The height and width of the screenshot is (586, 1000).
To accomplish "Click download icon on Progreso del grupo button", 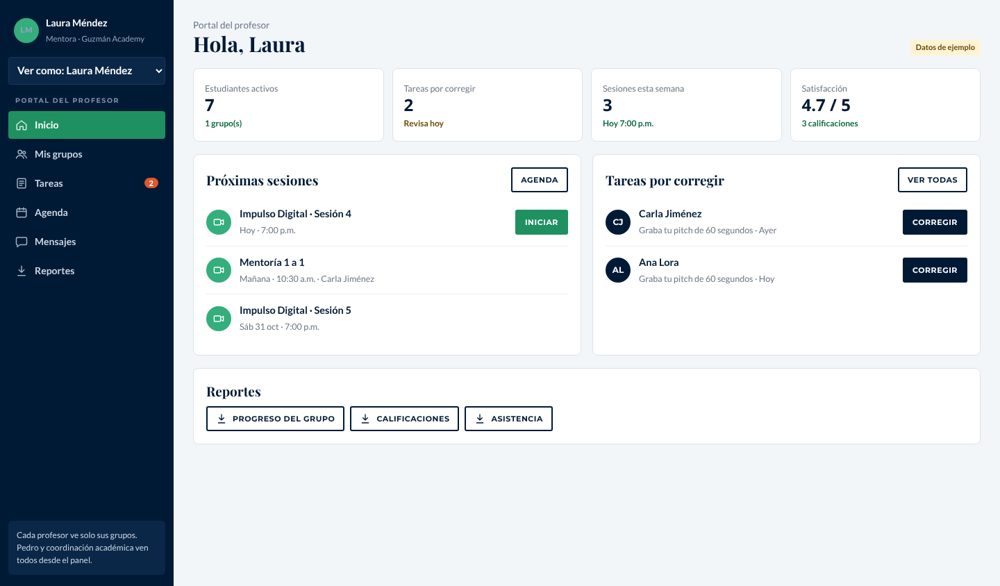I will (221, 419).
